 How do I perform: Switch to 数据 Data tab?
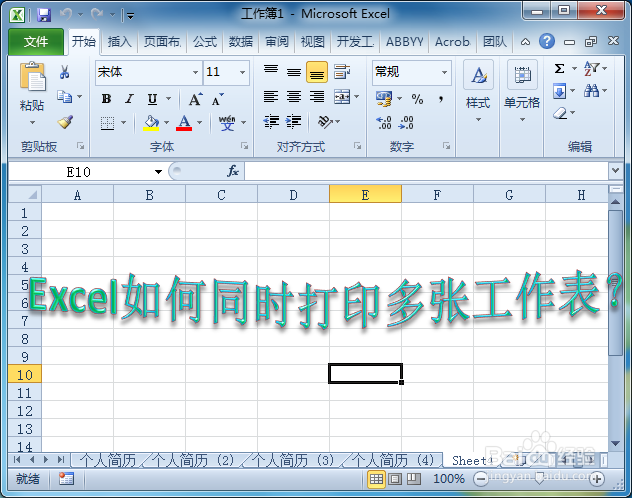coord(241,42)
